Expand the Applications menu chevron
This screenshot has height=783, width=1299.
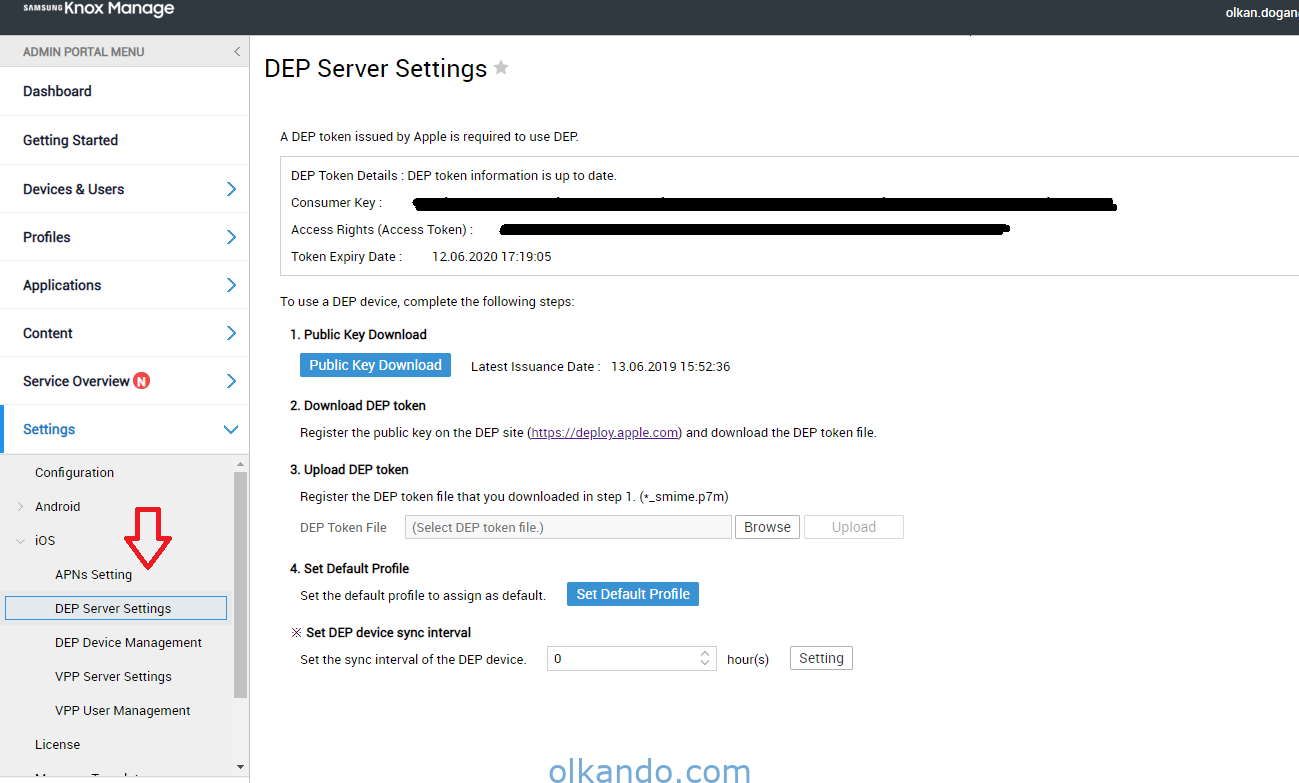(x=231, y=285)
